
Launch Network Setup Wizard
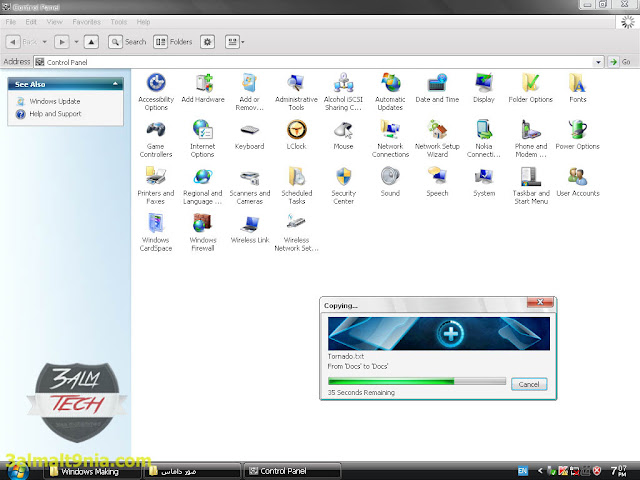[437, 139]
